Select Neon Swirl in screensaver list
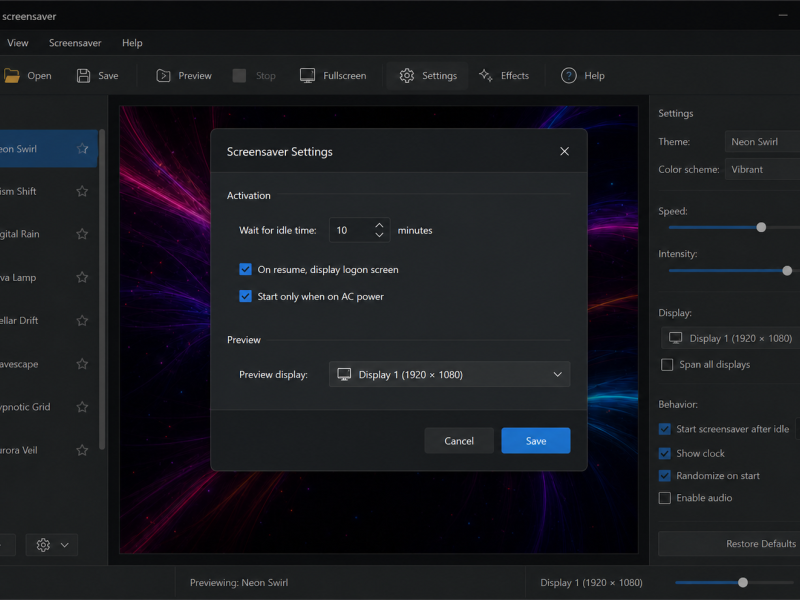 [48, 148]
